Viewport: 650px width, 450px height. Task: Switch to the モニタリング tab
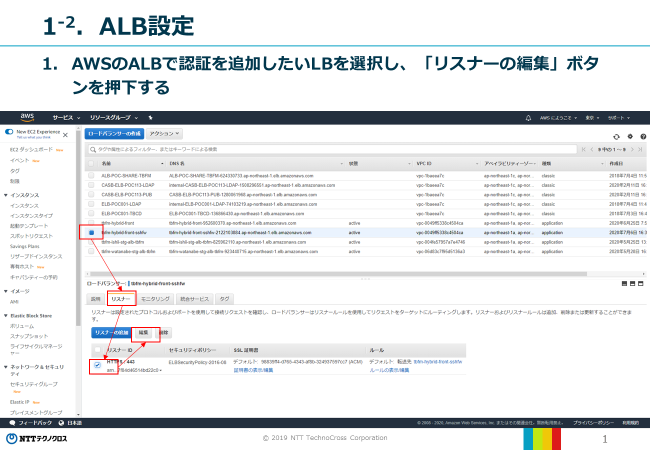(x=155, y=299)
